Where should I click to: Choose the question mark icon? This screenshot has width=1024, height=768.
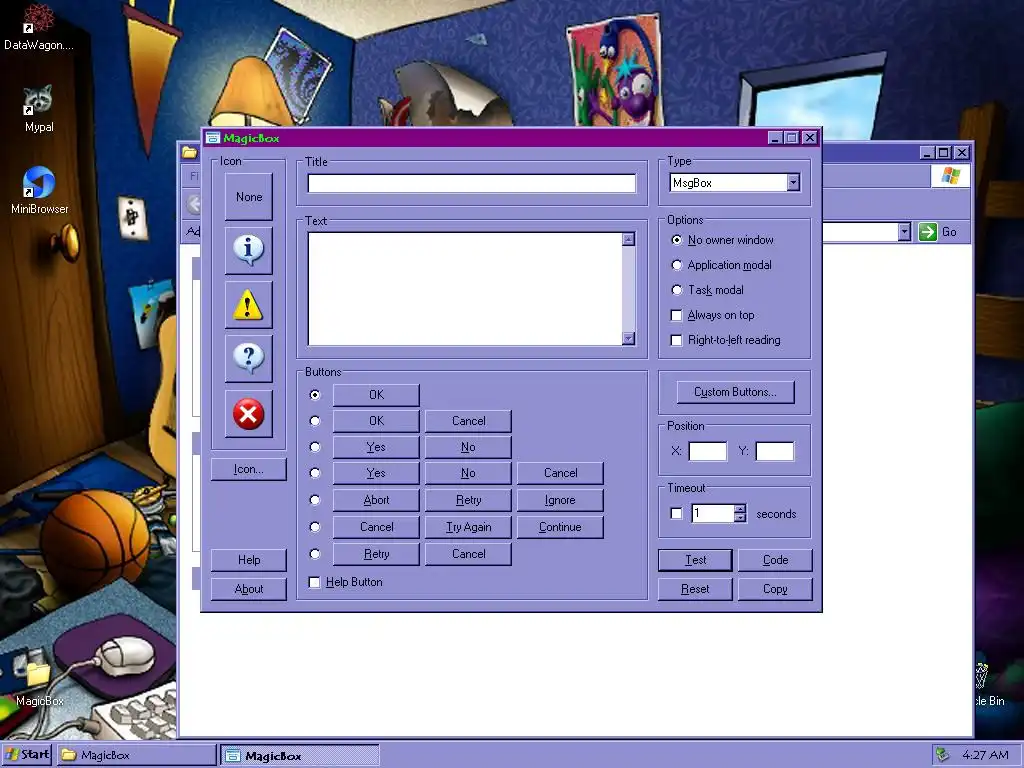pos(249,359)
